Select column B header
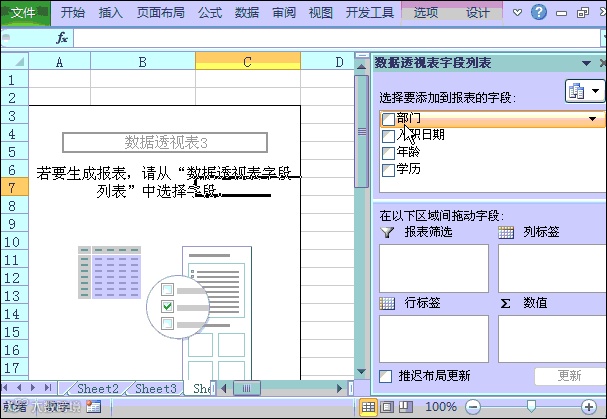Screen dimensions: 607x419 (x=143, y=62)
